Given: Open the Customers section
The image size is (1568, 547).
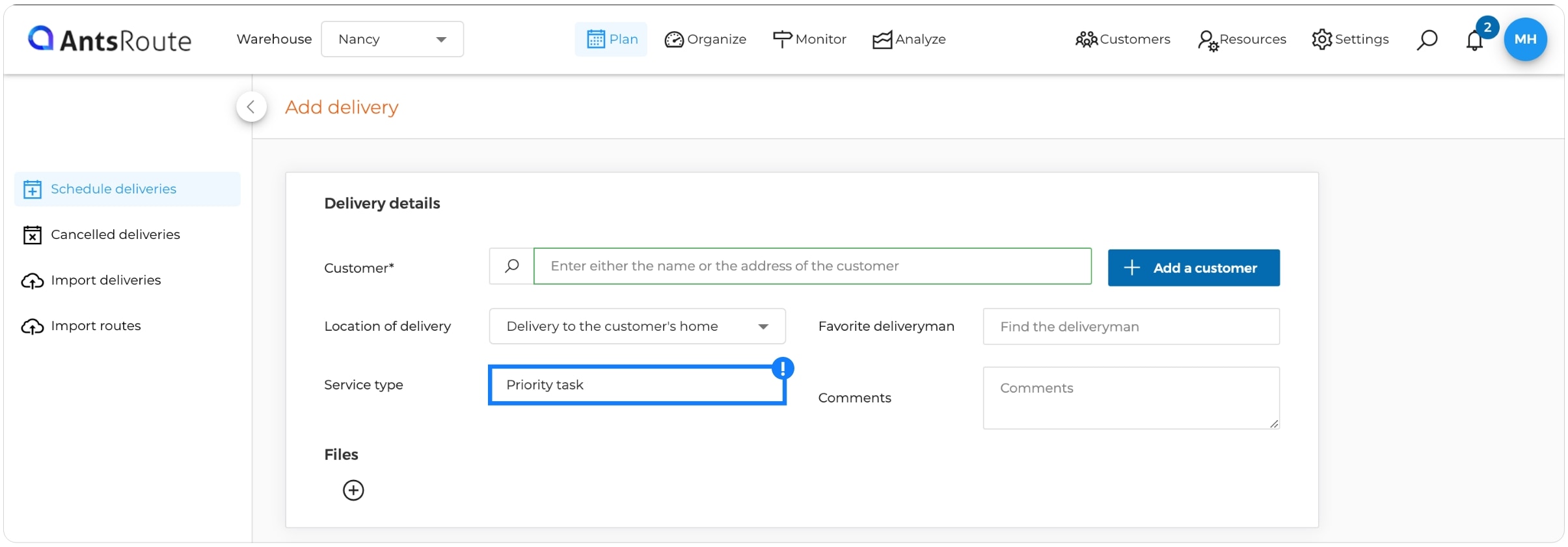Looking at the screenshot, I should tap(1122, 39).
